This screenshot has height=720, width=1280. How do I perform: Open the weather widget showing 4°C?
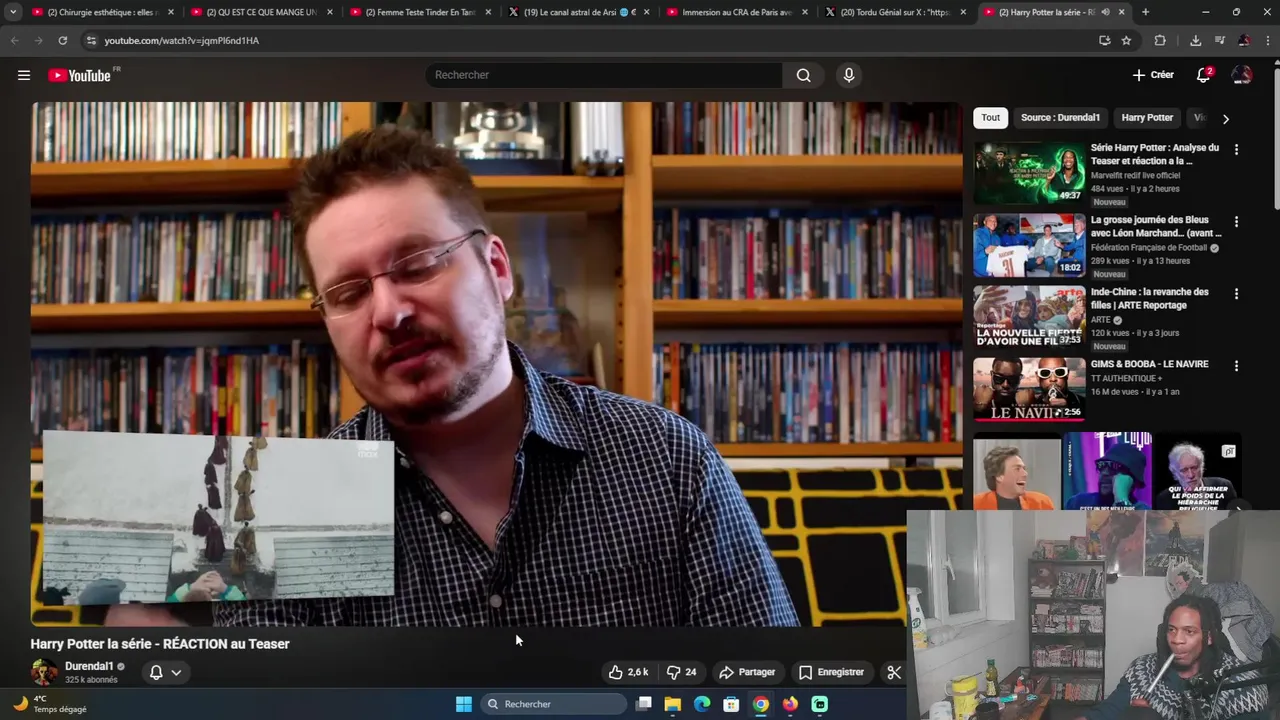tap(50, 704)
